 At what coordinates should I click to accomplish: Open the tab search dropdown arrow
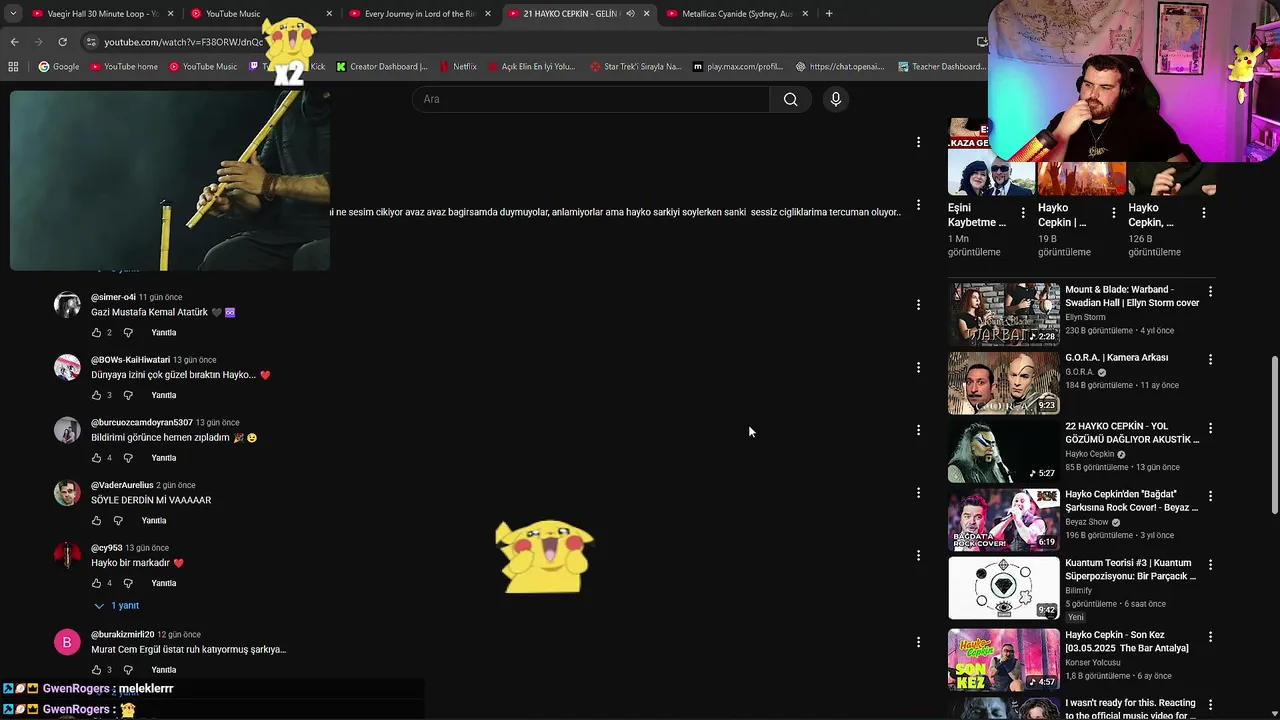pyautogui.click(x=13, y=14)
